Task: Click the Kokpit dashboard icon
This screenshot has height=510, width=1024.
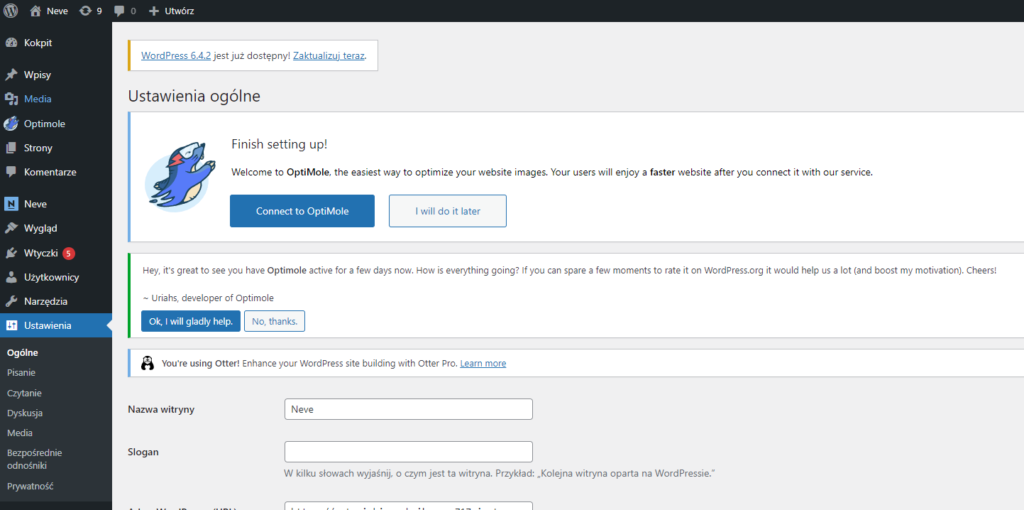Action: click(11, 43)
